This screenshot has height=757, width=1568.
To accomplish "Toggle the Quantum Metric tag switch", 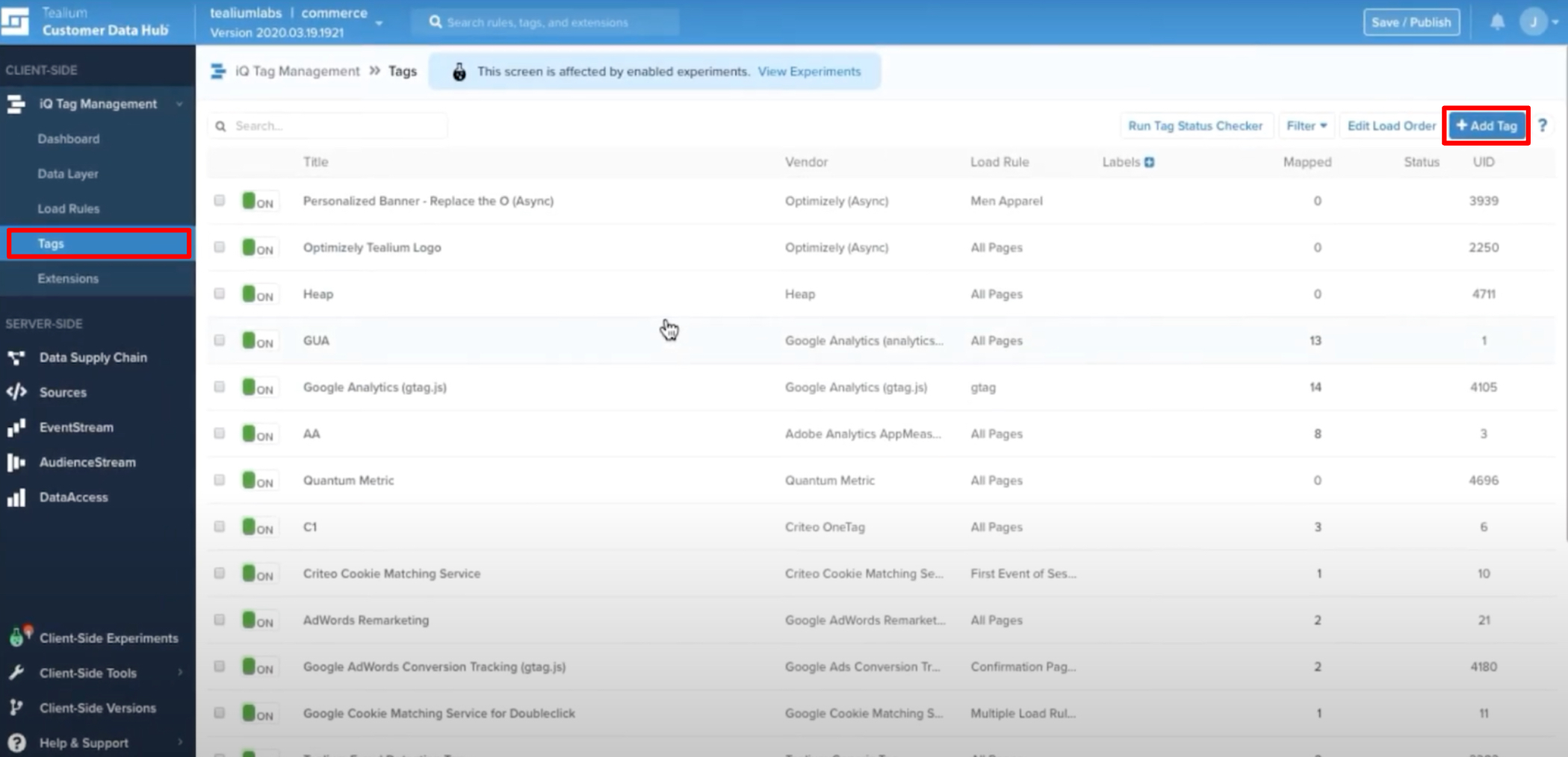I will point(259,480).
